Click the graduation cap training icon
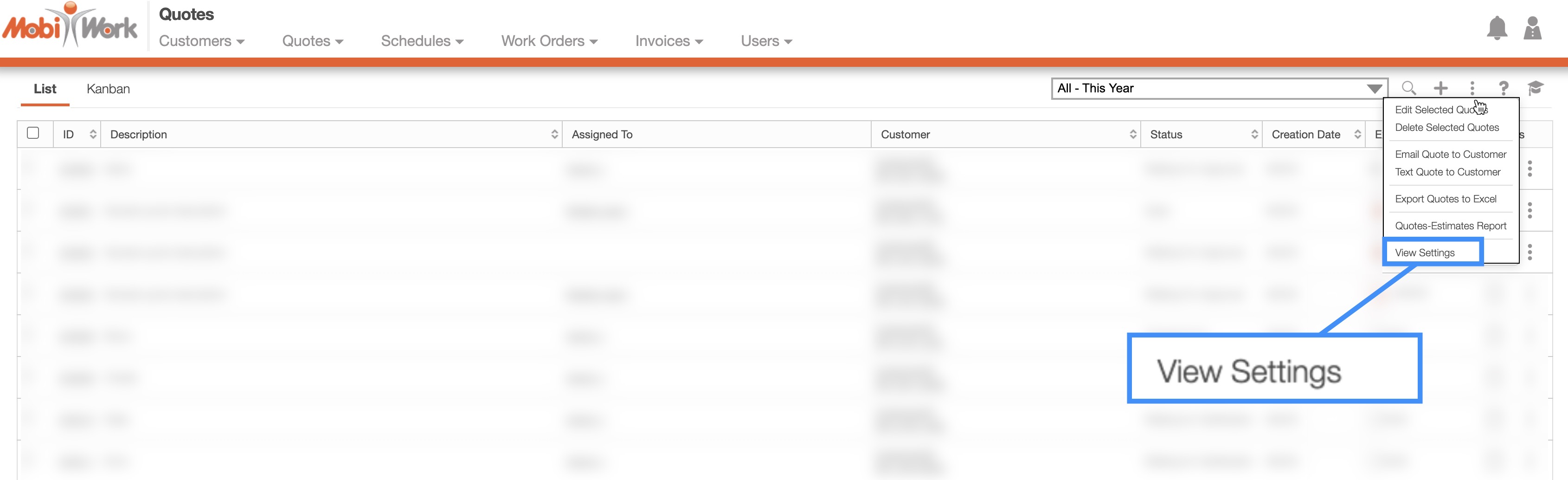This screenshot has width=1568, height=480. pyautogui.click(x=1535, y=88)
